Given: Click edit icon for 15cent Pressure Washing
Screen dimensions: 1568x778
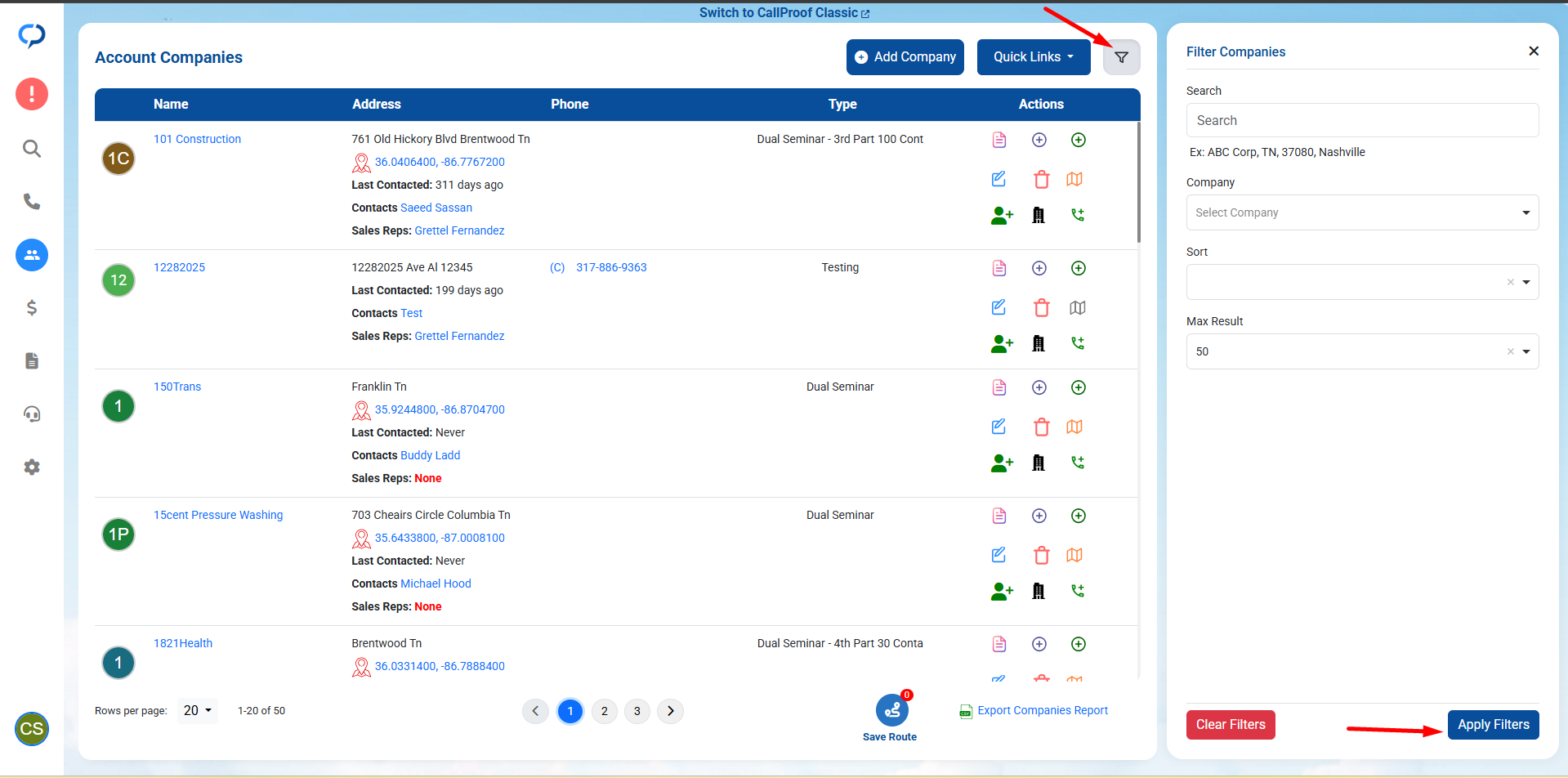Looking at the screenshot, I should [x=998, y=555].
